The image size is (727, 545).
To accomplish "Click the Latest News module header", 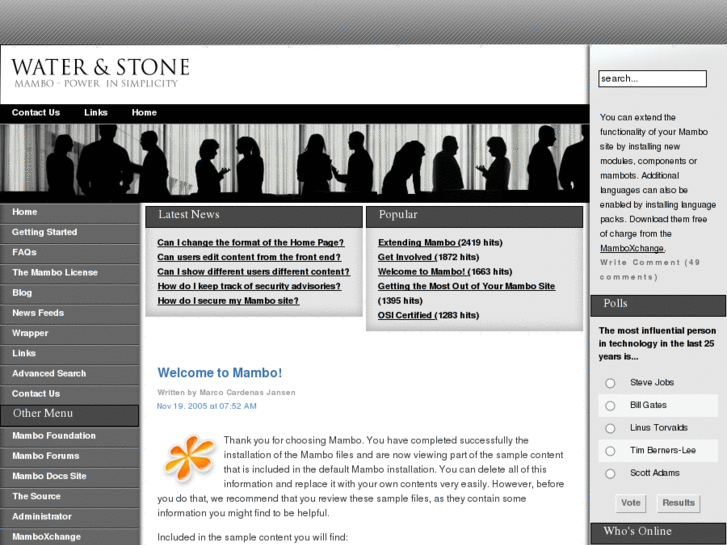I will tap(254, 217).
